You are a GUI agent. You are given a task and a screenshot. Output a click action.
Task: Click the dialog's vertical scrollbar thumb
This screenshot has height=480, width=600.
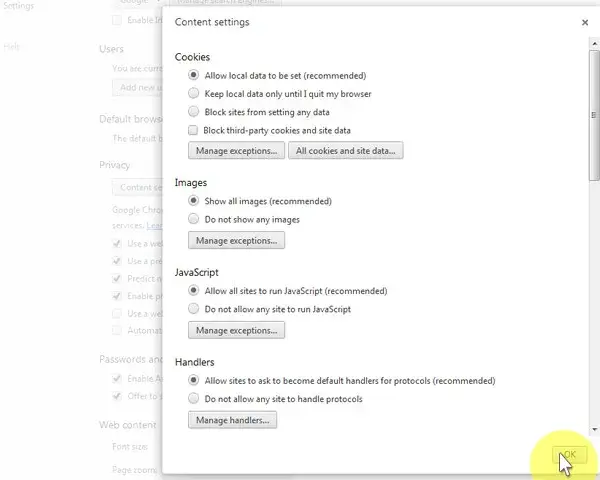point(594,115)
